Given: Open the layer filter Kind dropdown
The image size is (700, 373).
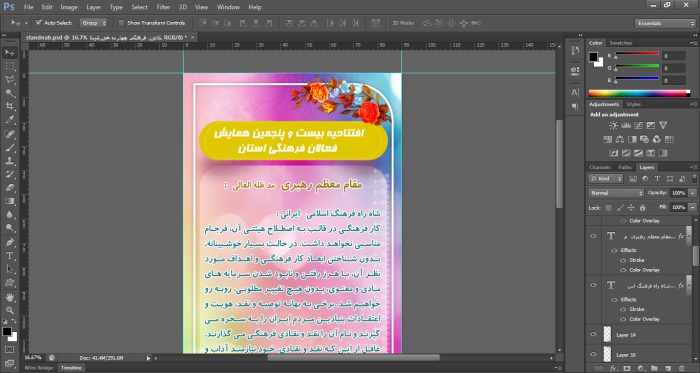Looking at the screenshot, I should point(606,179).
